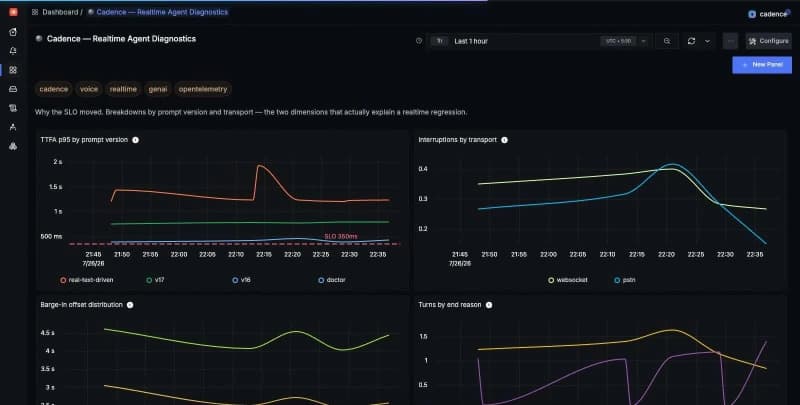The image size is (800, 405).
Task: Toggle the v17 series in the legend
Action: (x=155, y=280)
